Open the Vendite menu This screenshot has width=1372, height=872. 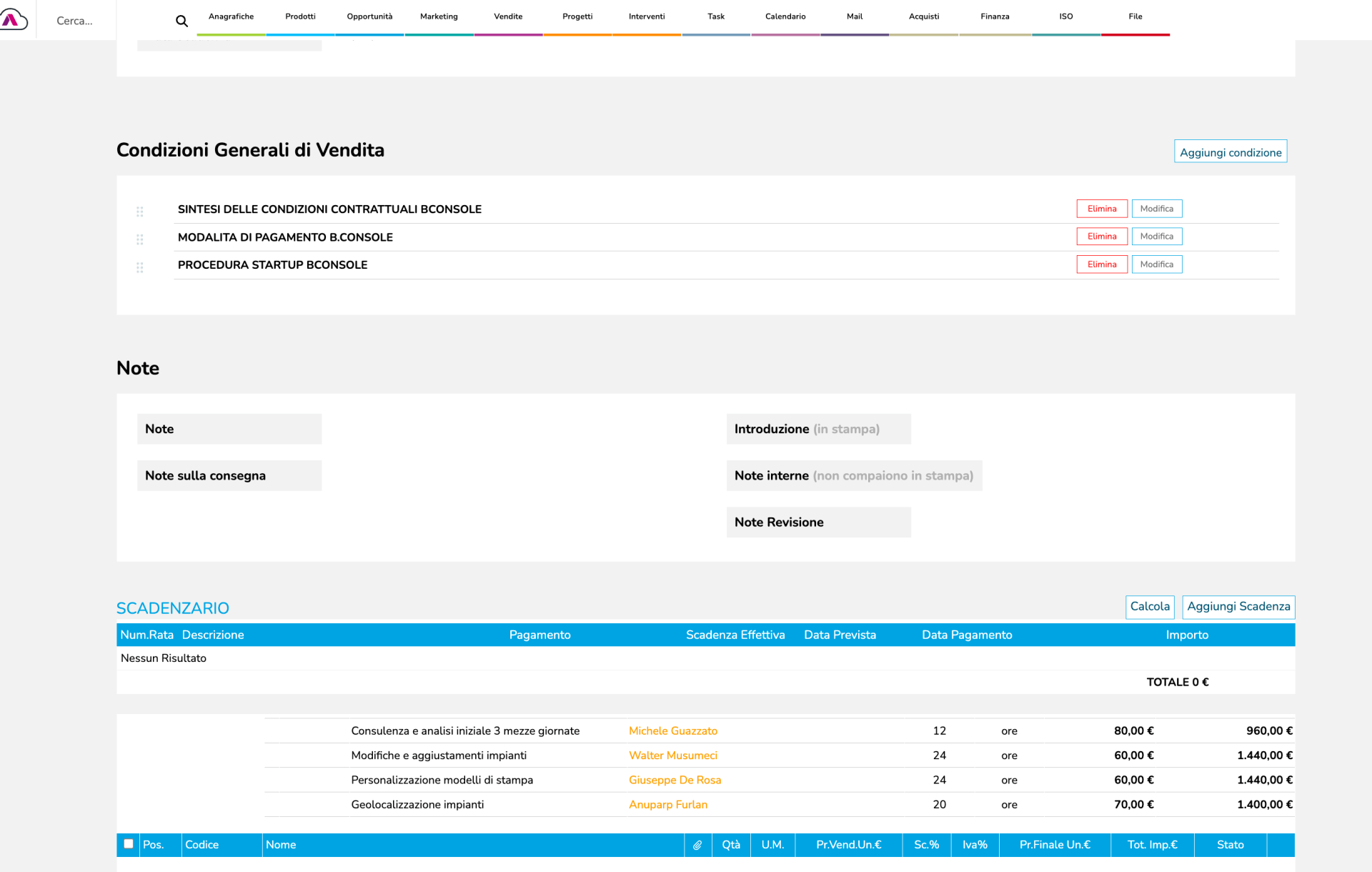coord(508,16)
